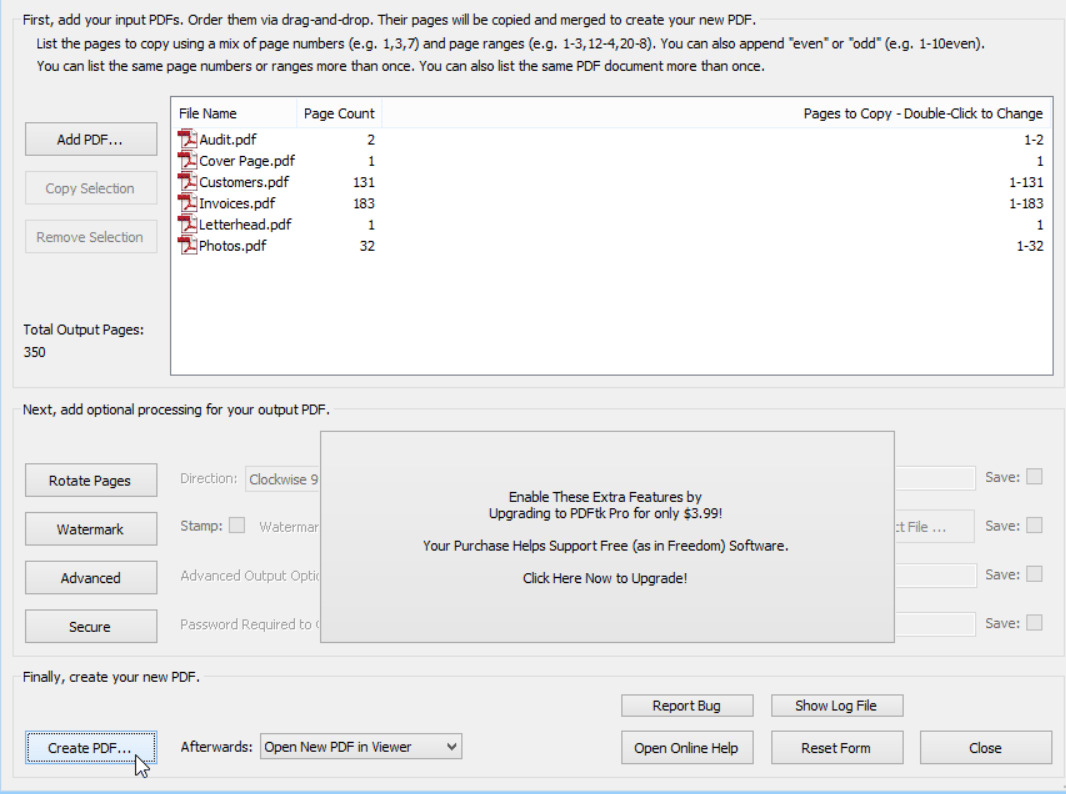Click the Show Log File button
Screen dimensions: 1066x794
click(836, 706)
